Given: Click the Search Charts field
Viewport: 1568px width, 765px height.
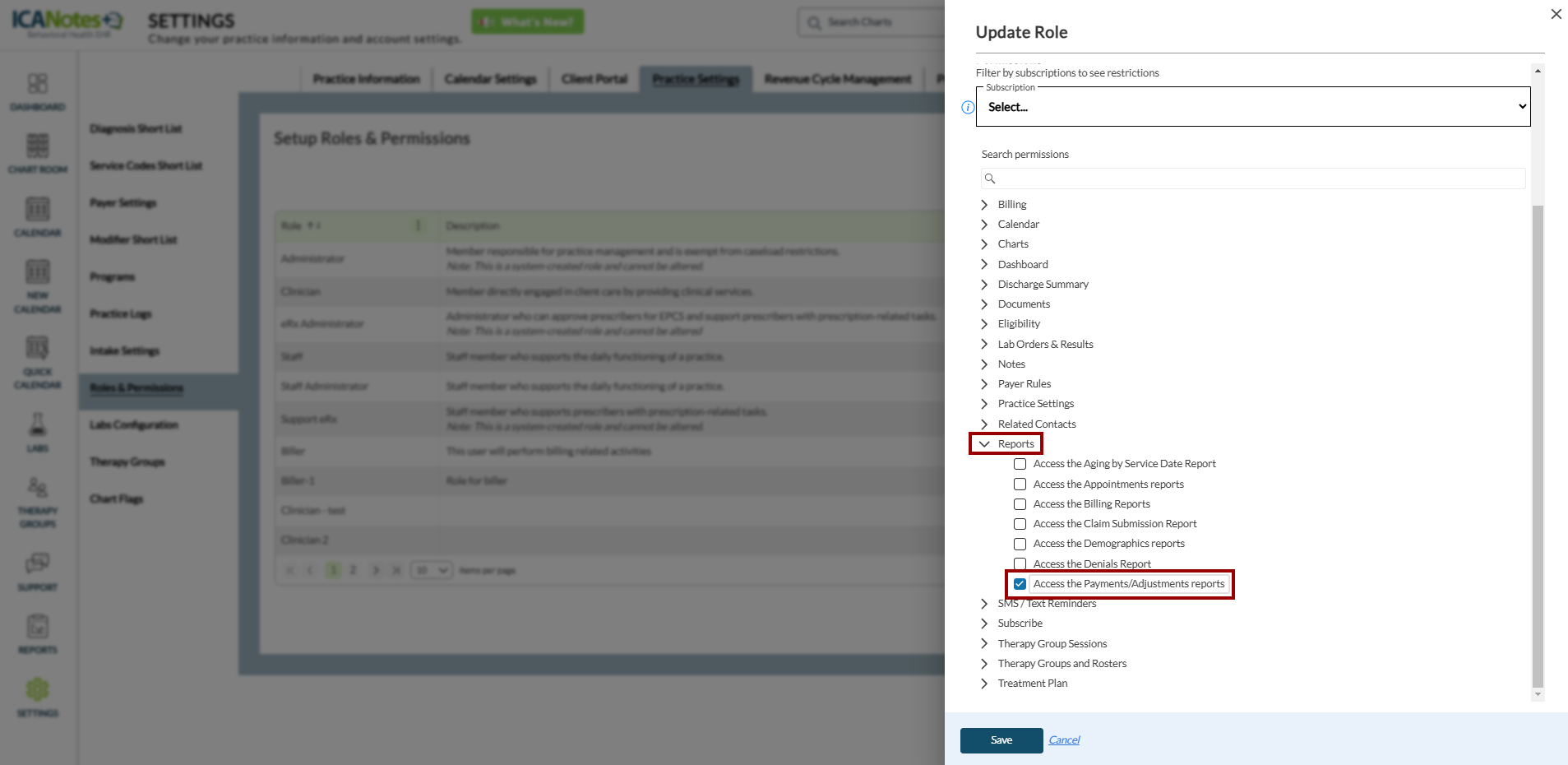Looking at the screenshot, I should [872, 22].
